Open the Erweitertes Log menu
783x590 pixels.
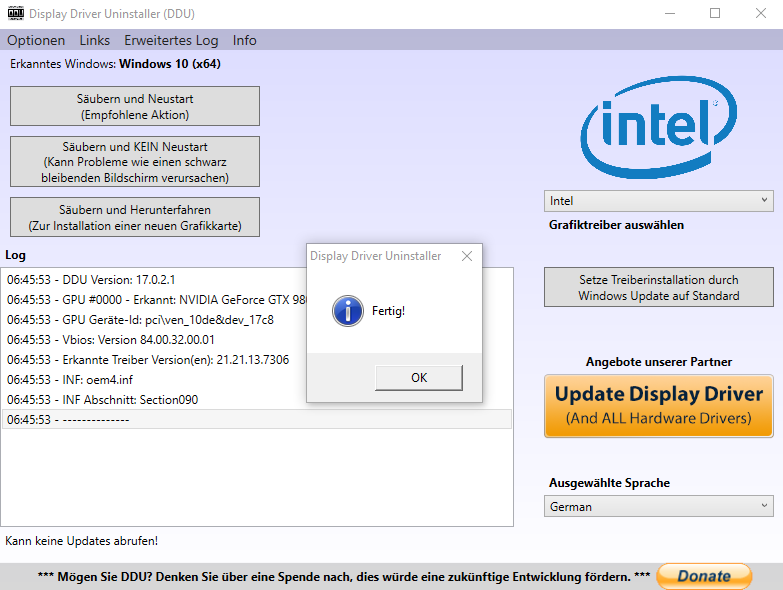(171, 40)
